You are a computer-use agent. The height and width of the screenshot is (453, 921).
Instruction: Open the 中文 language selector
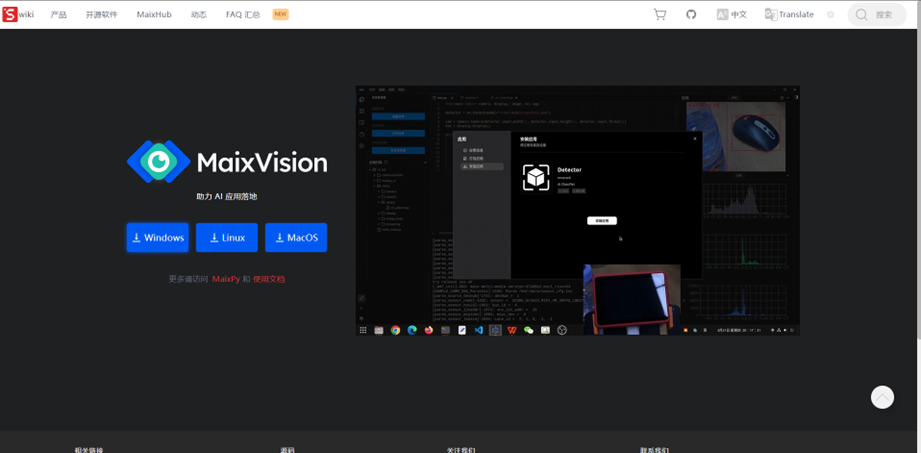(731, 15)
